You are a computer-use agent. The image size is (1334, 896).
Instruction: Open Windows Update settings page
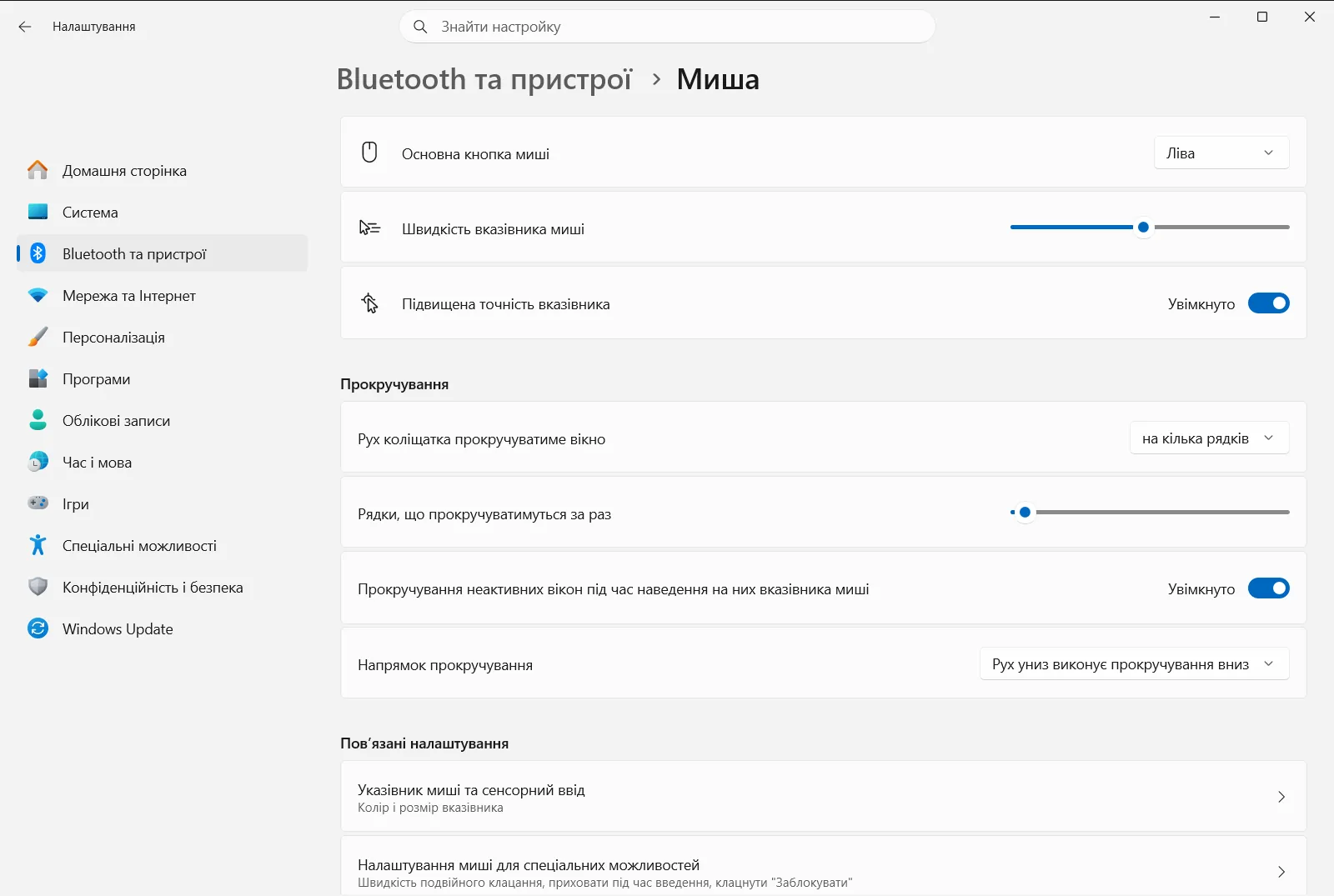click(163, 628)
